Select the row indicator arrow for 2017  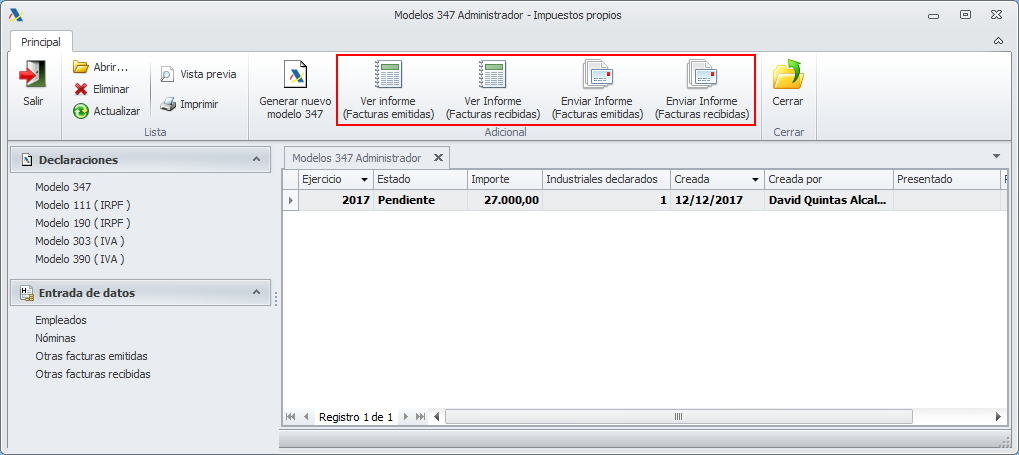tap(290, 201)
